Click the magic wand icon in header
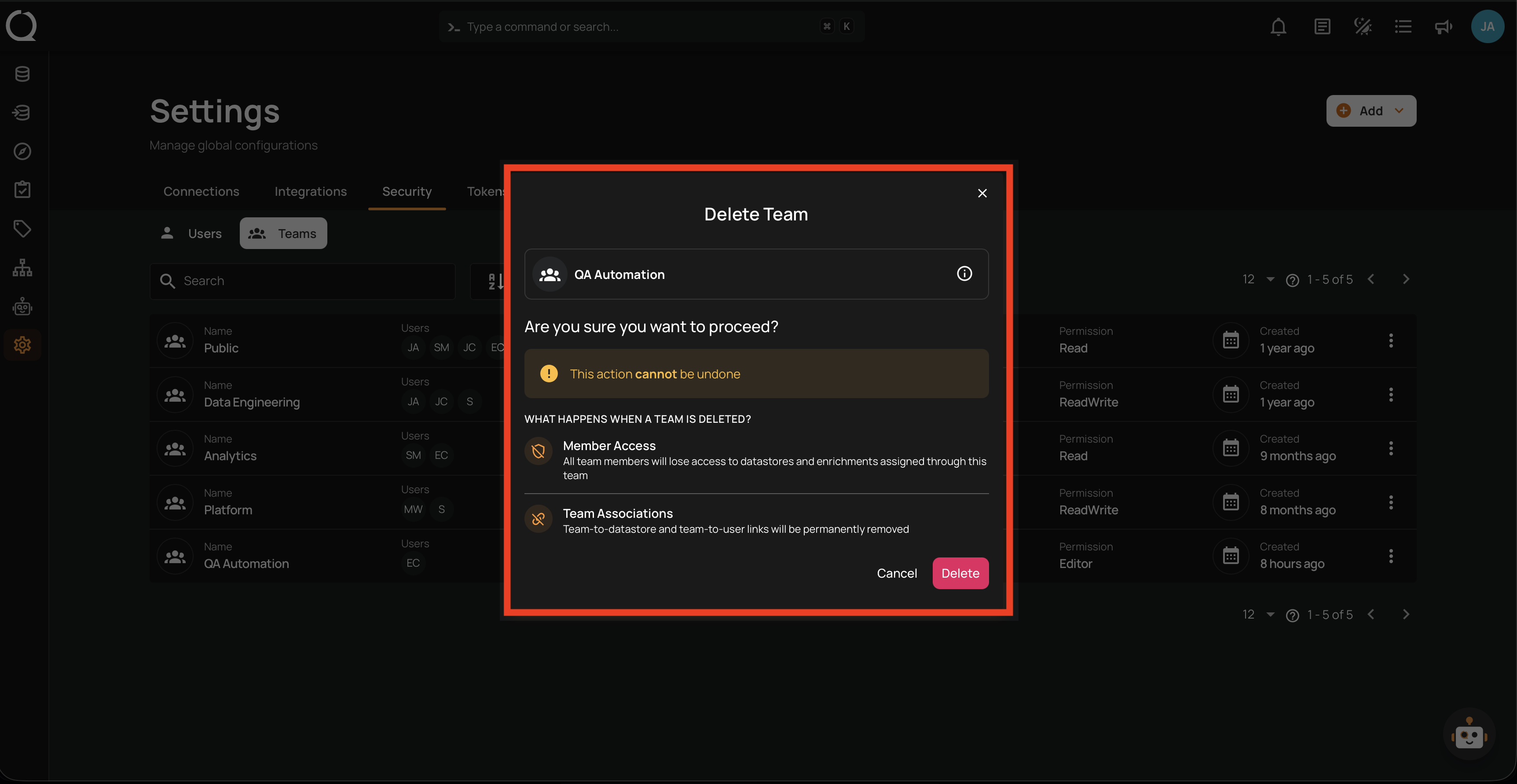Screen dimensions: 1517x784 [1363, 26]
